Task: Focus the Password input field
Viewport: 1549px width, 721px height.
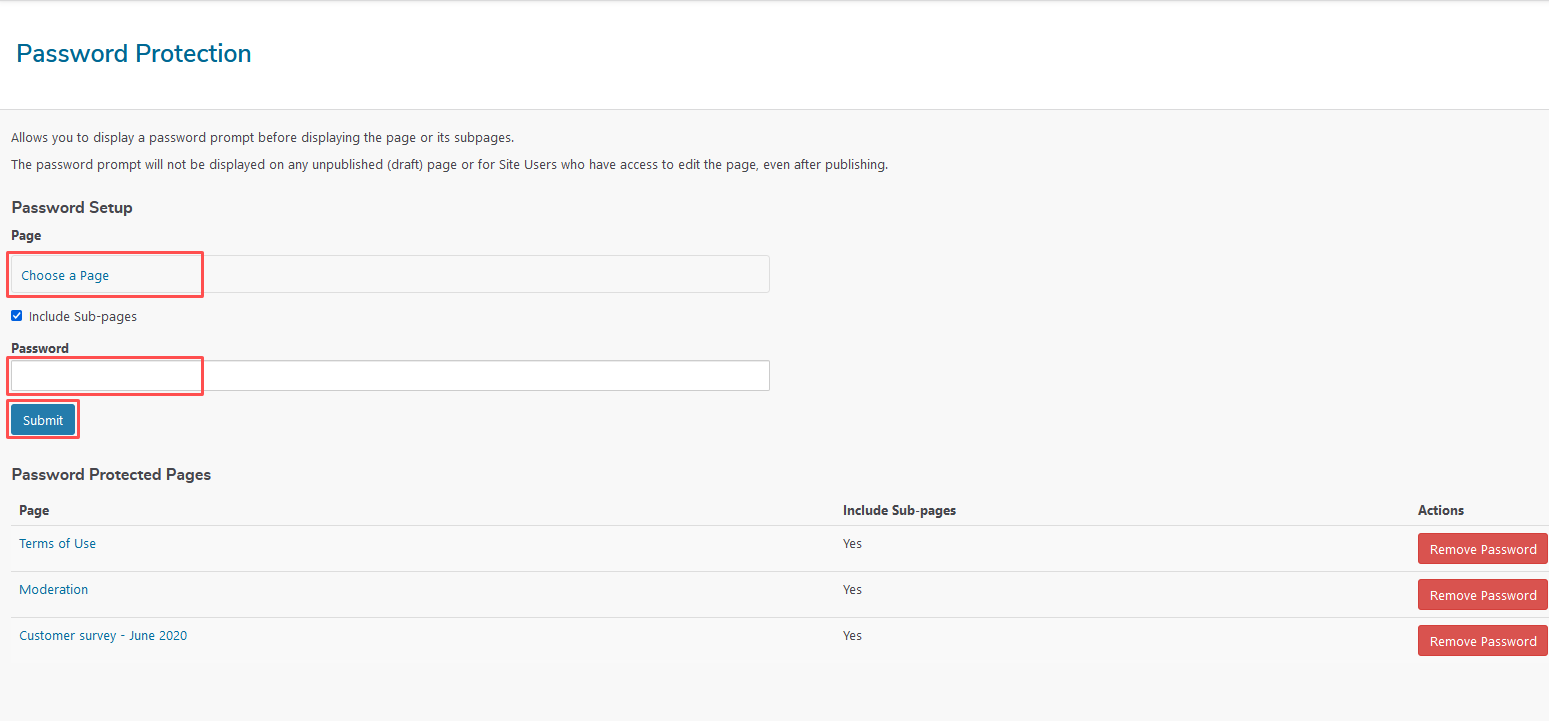Action: coord(390,375)
